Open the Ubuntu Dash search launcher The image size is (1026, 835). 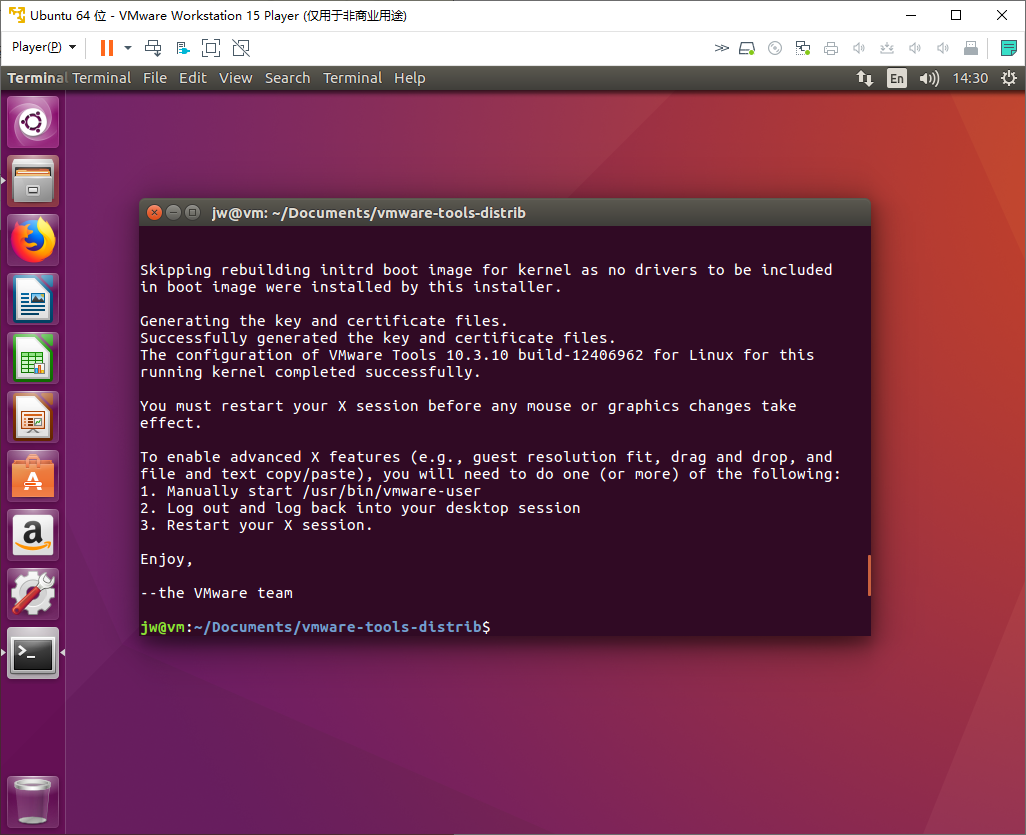(33, 122)
